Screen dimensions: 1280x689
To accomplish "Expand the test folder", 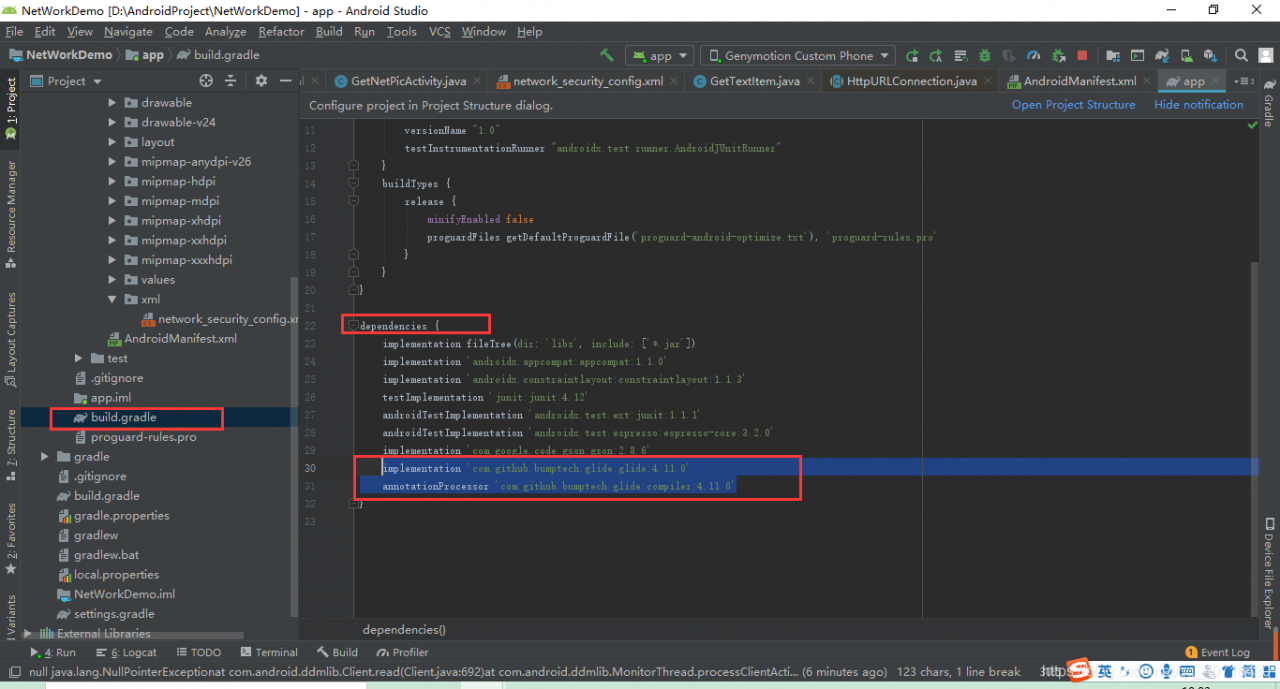I will pyautogui.click(x=79, y=358).
